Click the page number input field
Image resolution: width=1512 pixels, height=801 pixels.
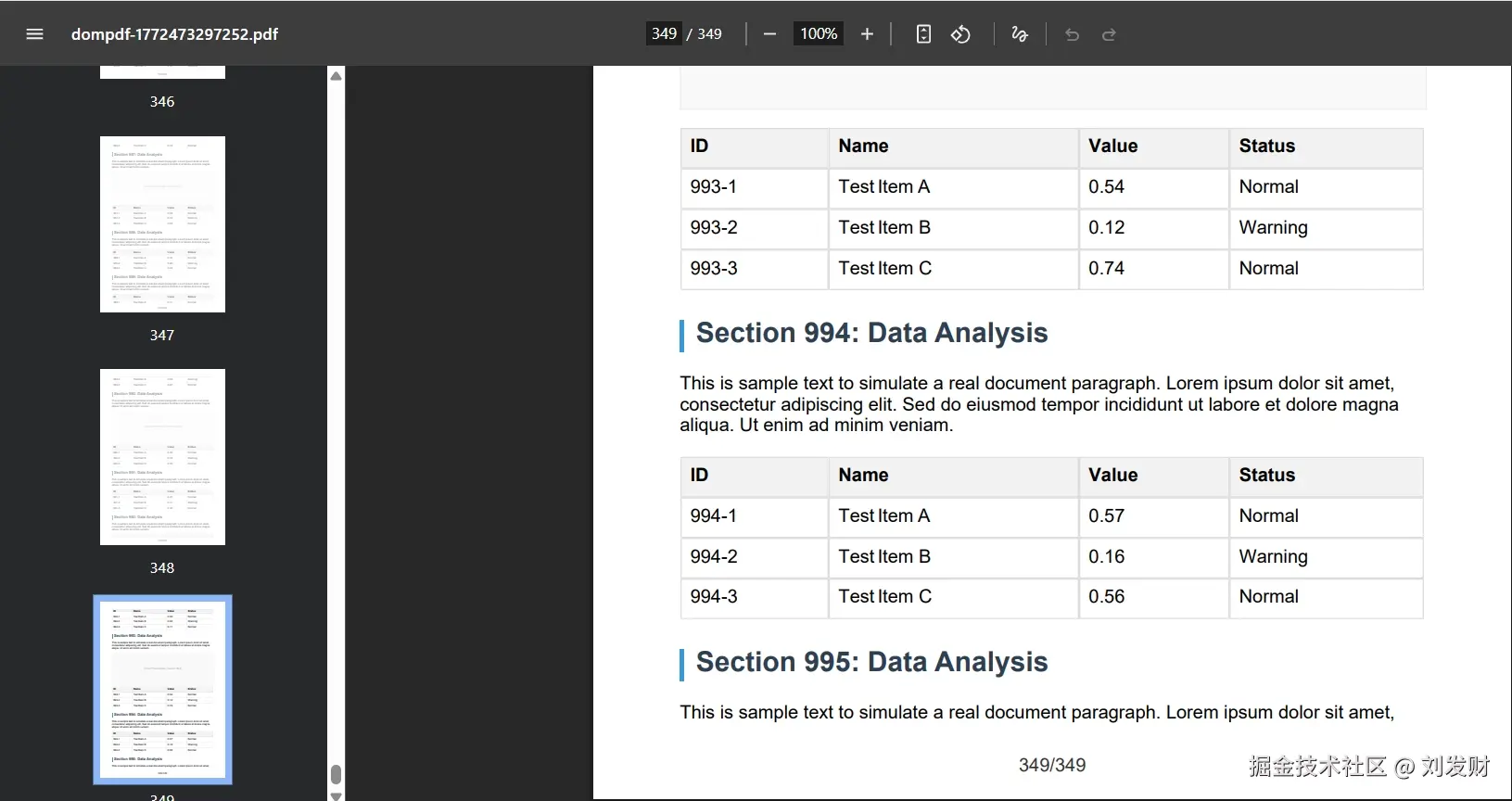(664, 34)
